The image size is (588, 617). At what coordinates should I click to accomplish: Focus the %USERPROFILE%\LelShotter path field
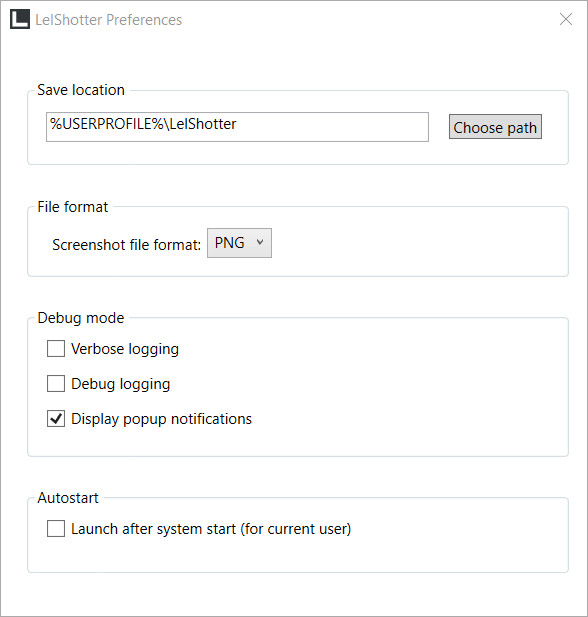pyautogui.click(x=237, y=127)
